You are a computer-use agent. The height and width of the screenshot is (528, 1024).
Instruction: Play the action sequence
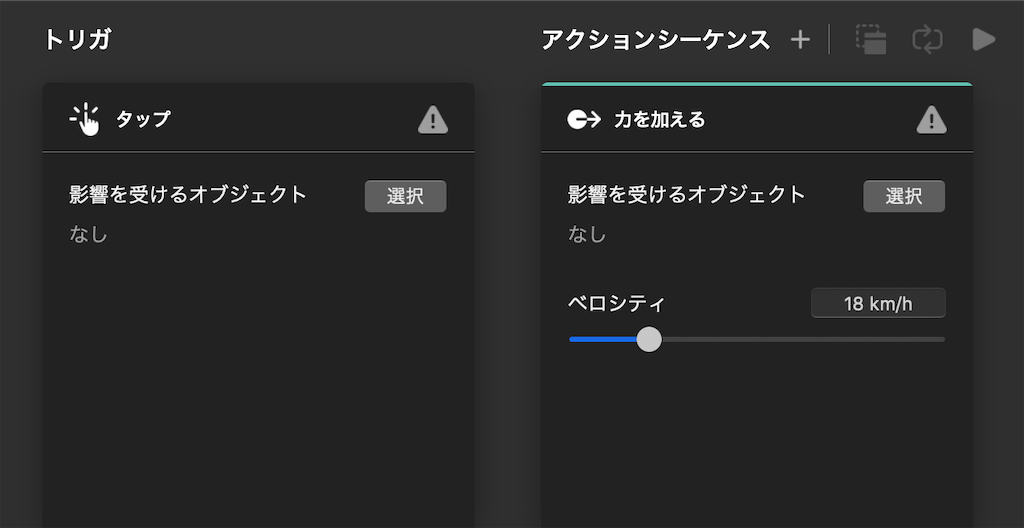click(984, 40)
